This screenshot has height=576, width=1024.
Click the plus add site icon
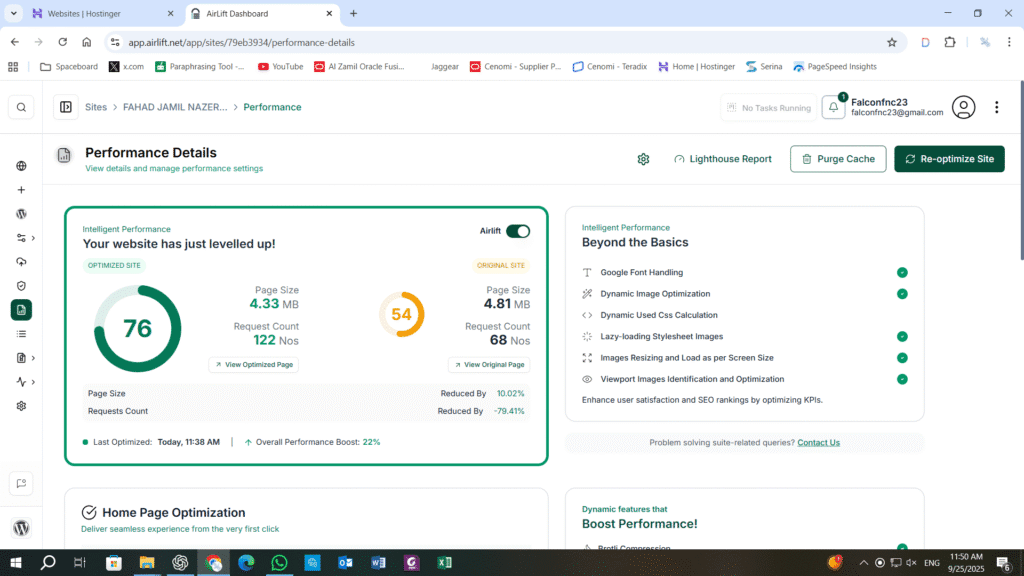(21, 190)
